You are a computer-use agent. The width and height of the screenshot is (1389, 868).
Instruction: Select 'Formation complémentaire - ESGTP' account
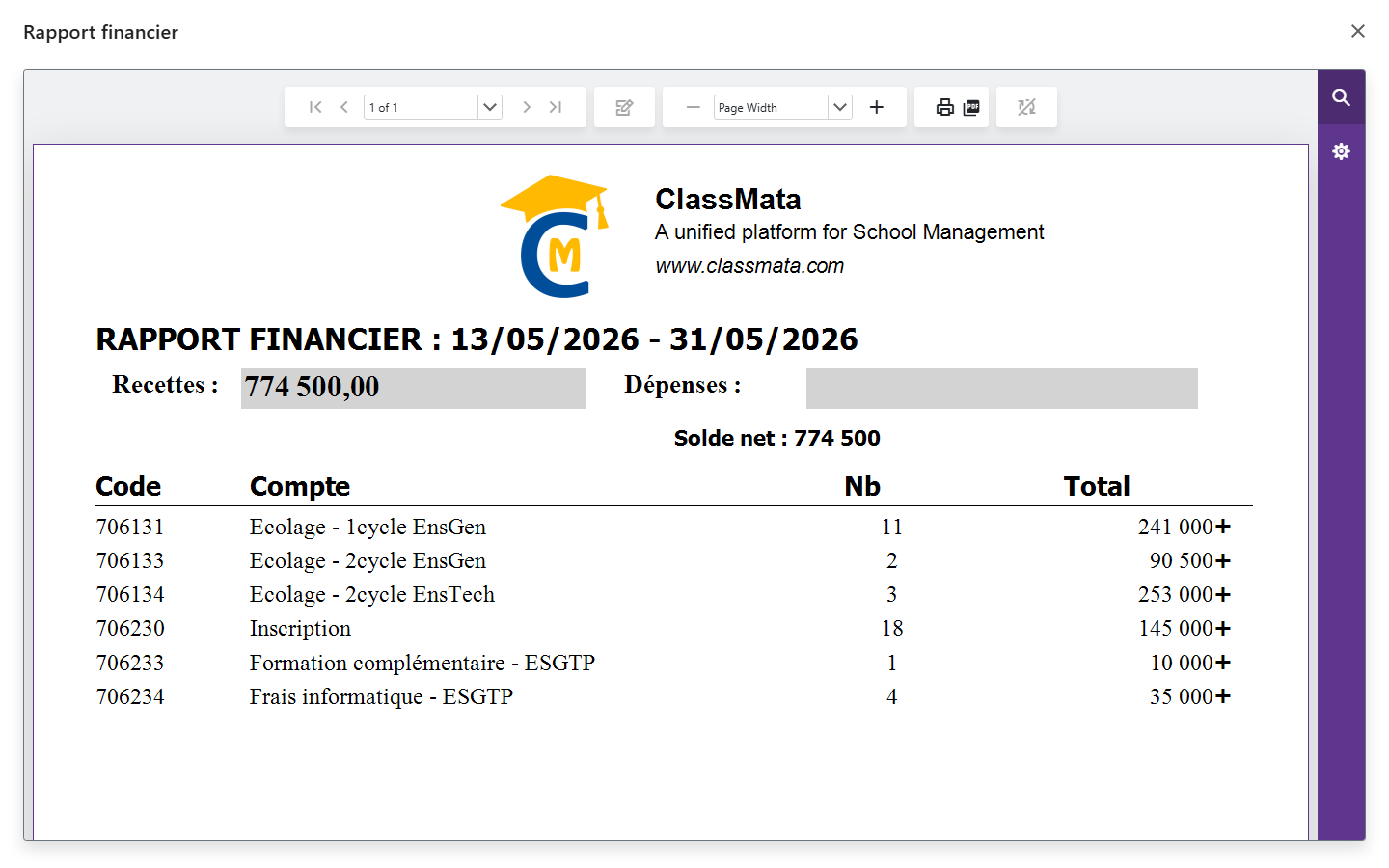(422, 663)
